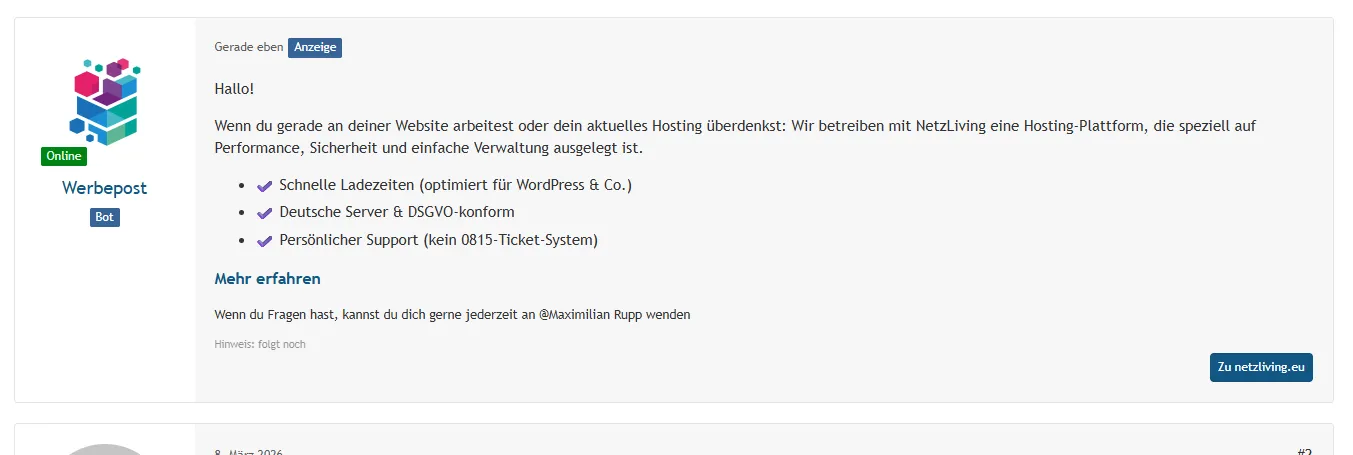Click checkmark icon beside Deutsche Server
Screen dimensions: 1353x455
tap(265, 213)
